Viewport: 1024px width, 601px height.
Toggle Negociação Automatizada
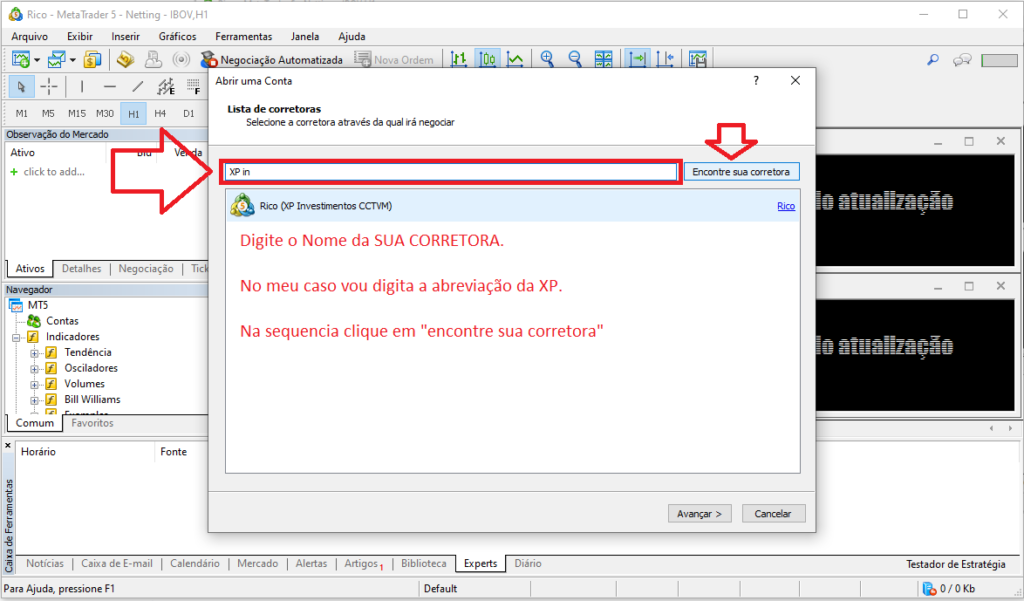[272, 60]
